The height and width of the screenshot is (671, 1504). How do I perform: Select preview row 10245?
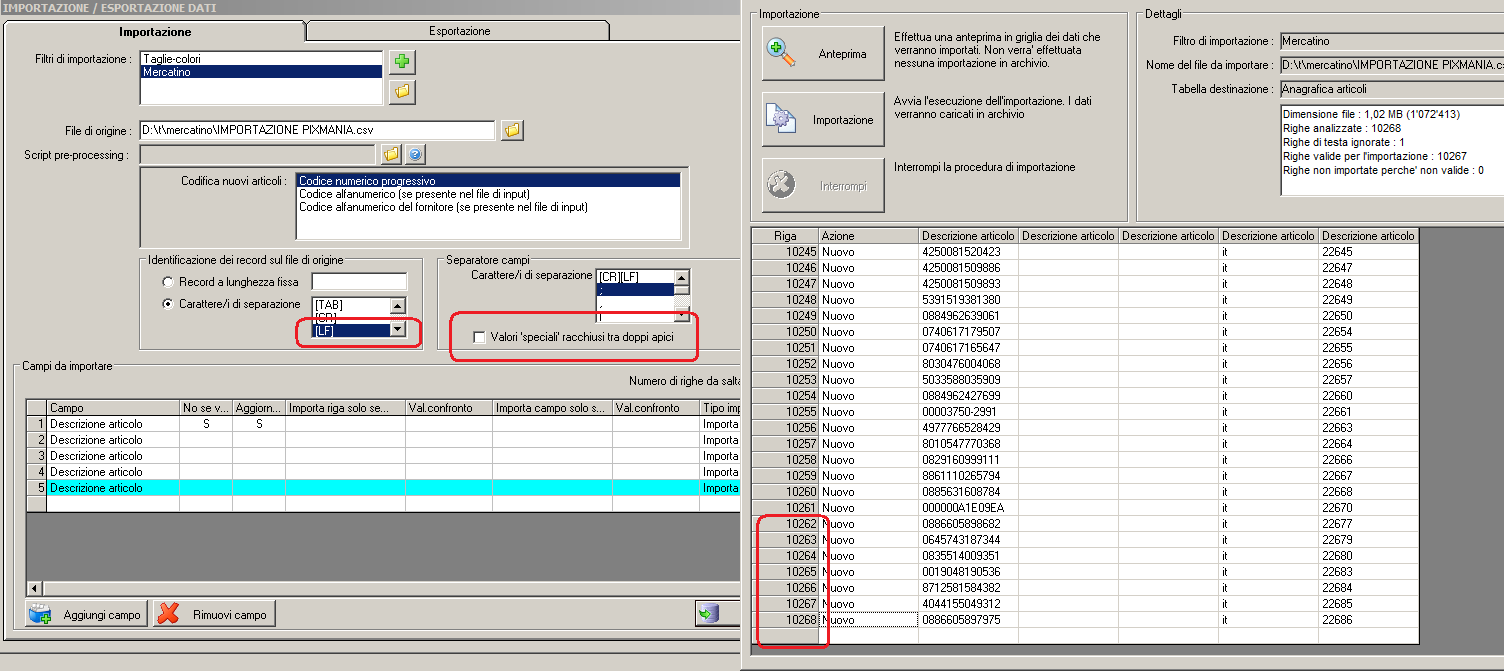coord(785,252)
